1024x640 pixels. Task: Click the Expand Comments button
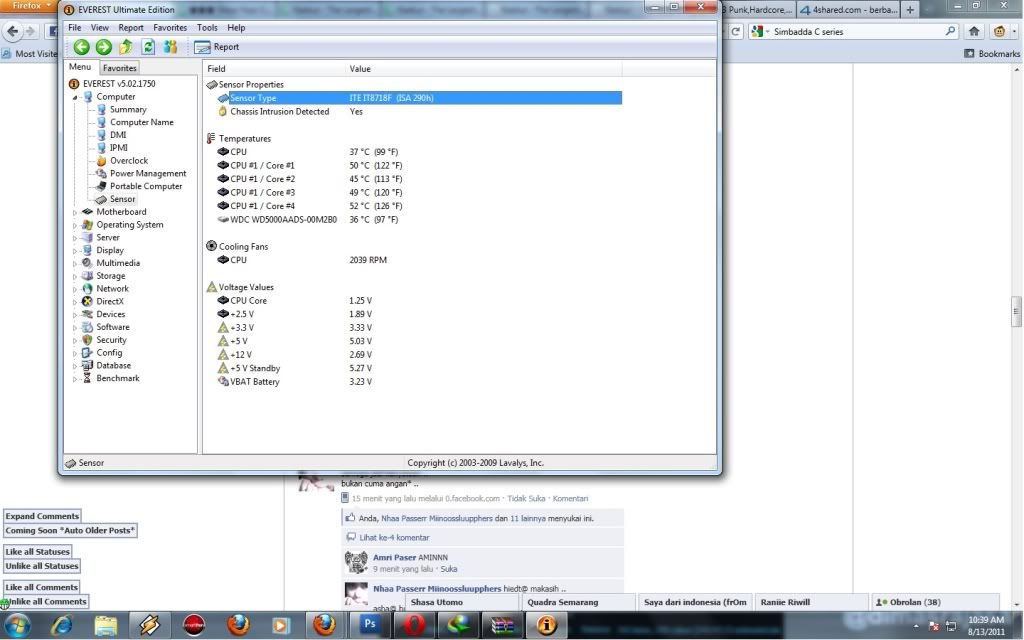click(42, 516)
